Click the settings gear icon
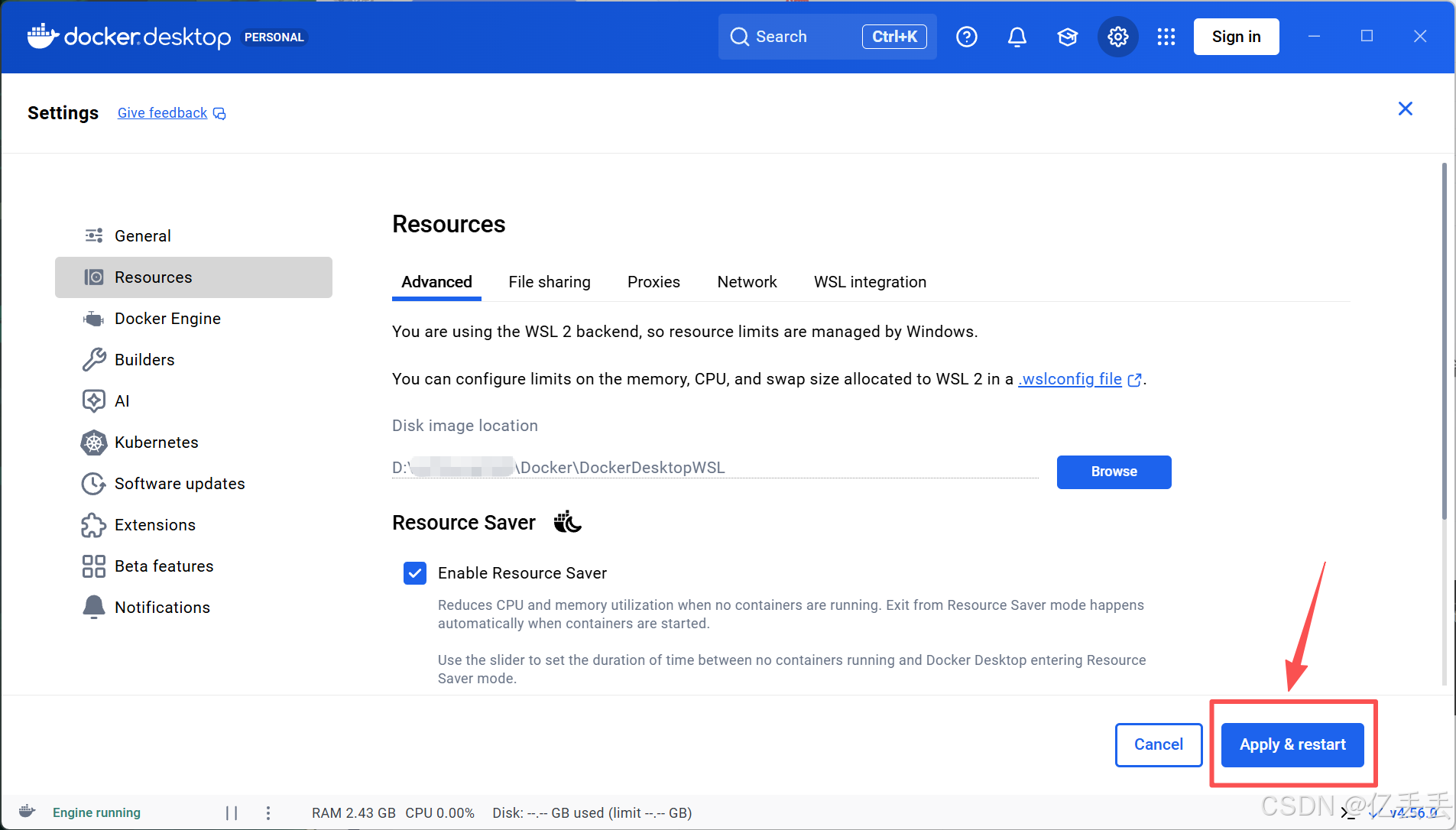Viewport: 1456px width, 830px height. (1117, 37)
